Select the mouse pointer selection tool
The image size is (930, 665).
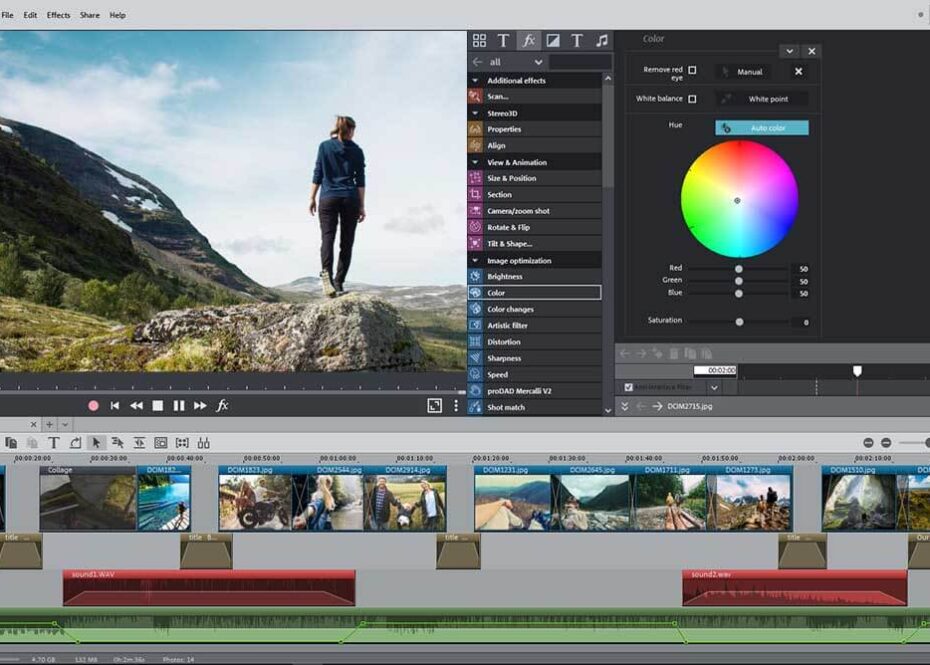click(x=95, y=443)
